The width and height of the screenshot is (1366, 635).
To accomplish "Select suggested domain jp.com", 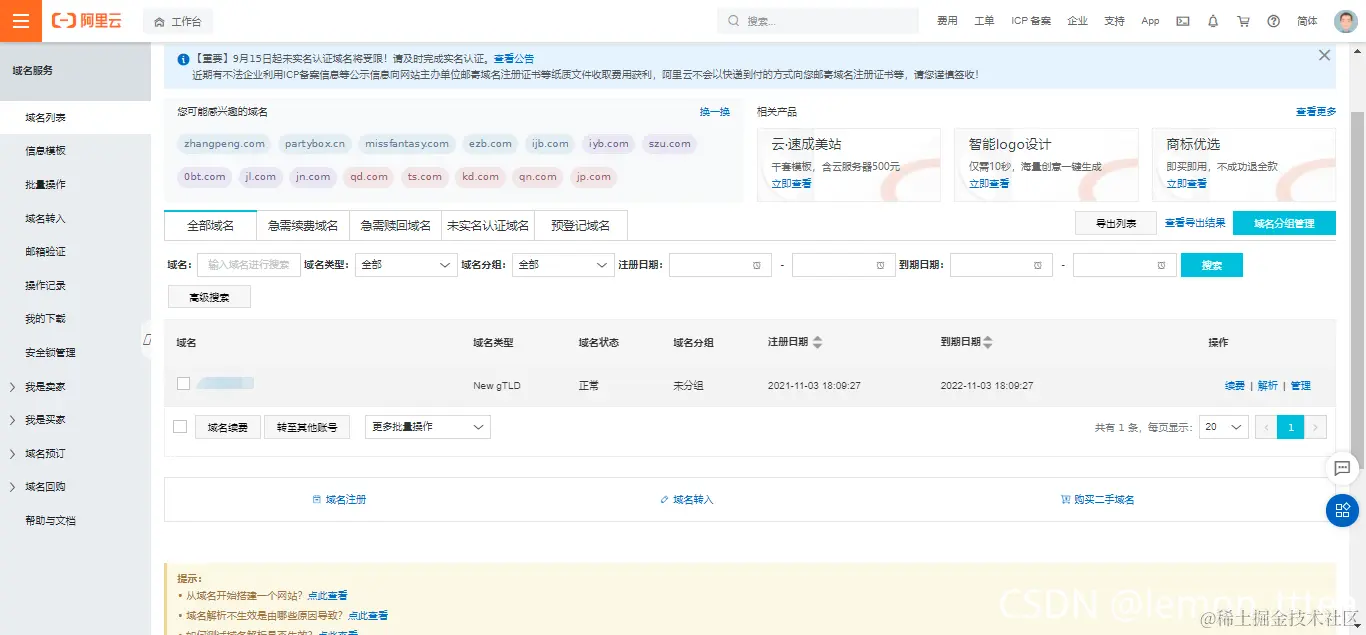I will (x=593, y=177).
